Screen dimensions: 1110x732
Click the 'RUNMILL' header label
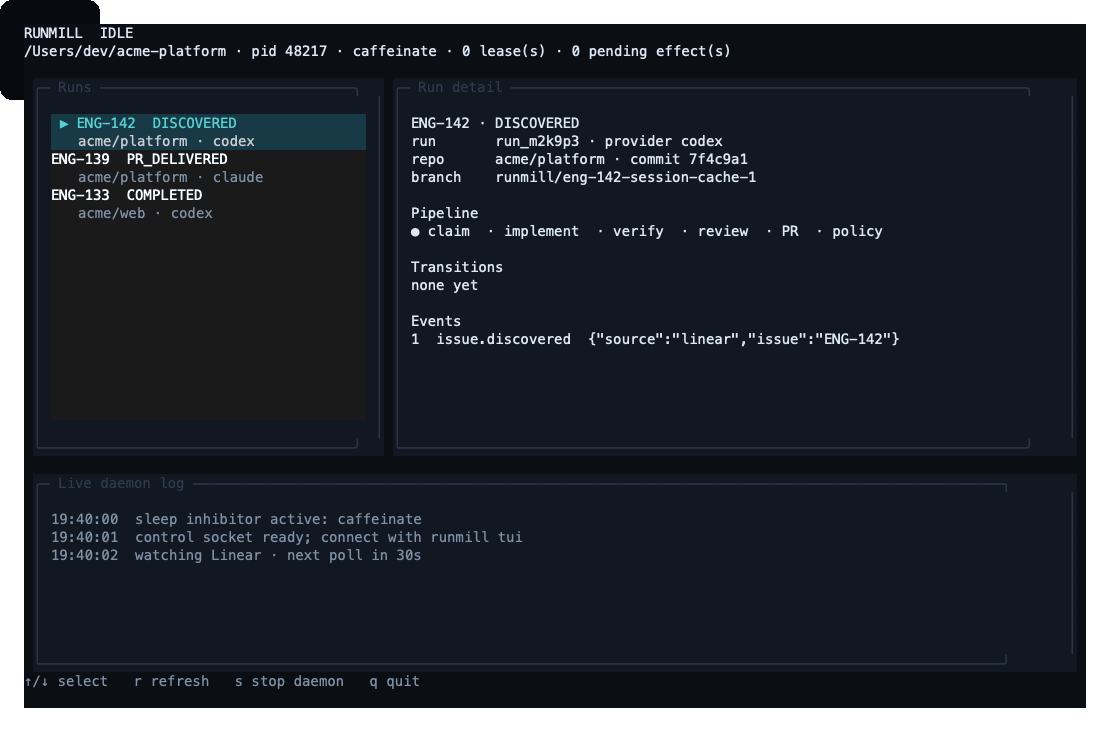(53, 33)
